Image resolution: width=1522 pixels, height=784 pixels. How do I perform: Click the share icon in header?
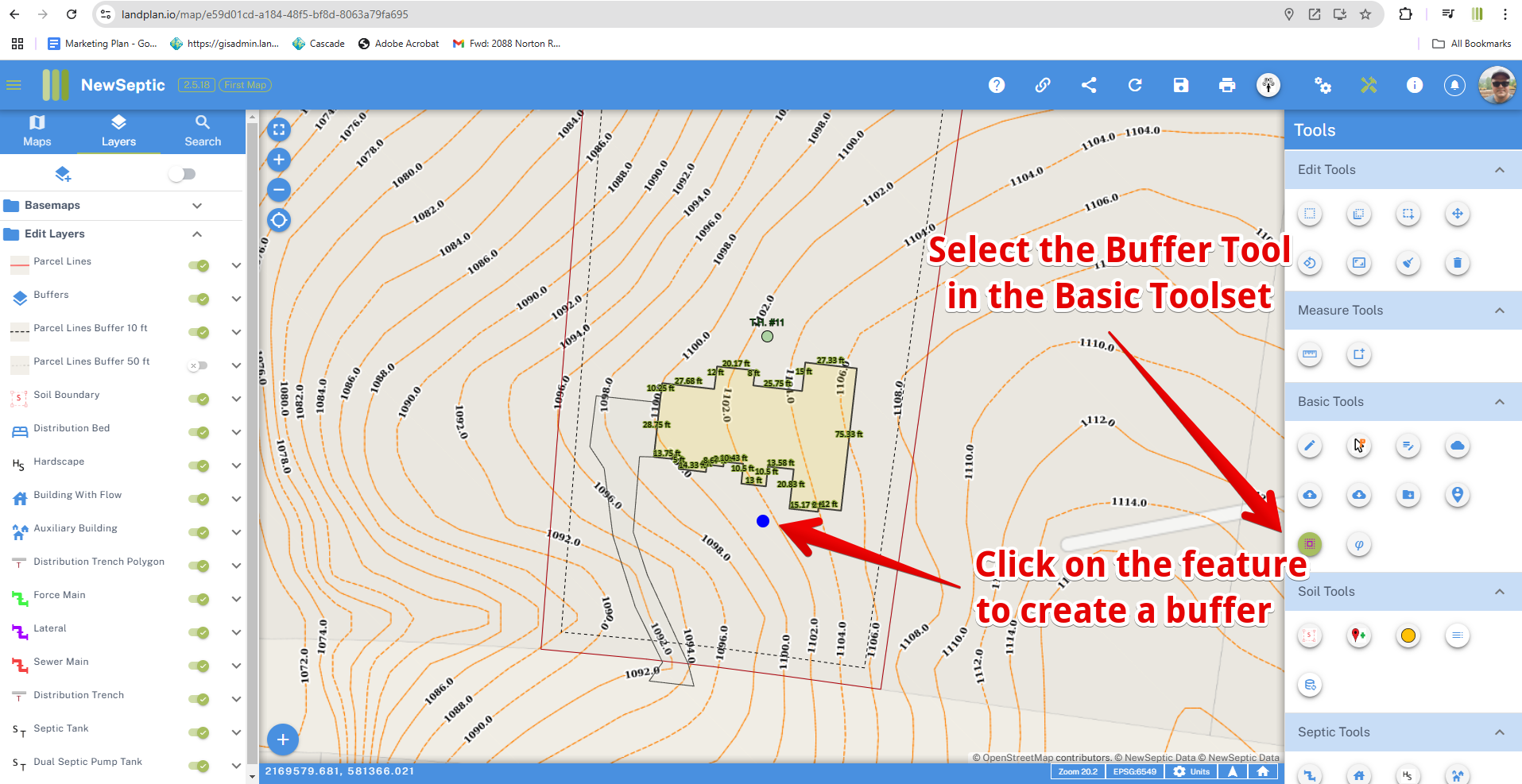click(1088, 85)
